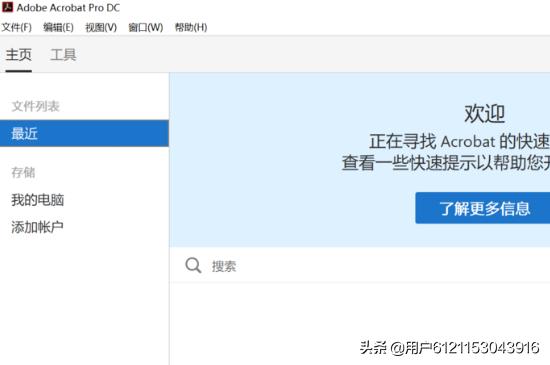Click the Adobe Acrobat logo icon
Viewport: 550px width, 365px height.
(7, 7)
